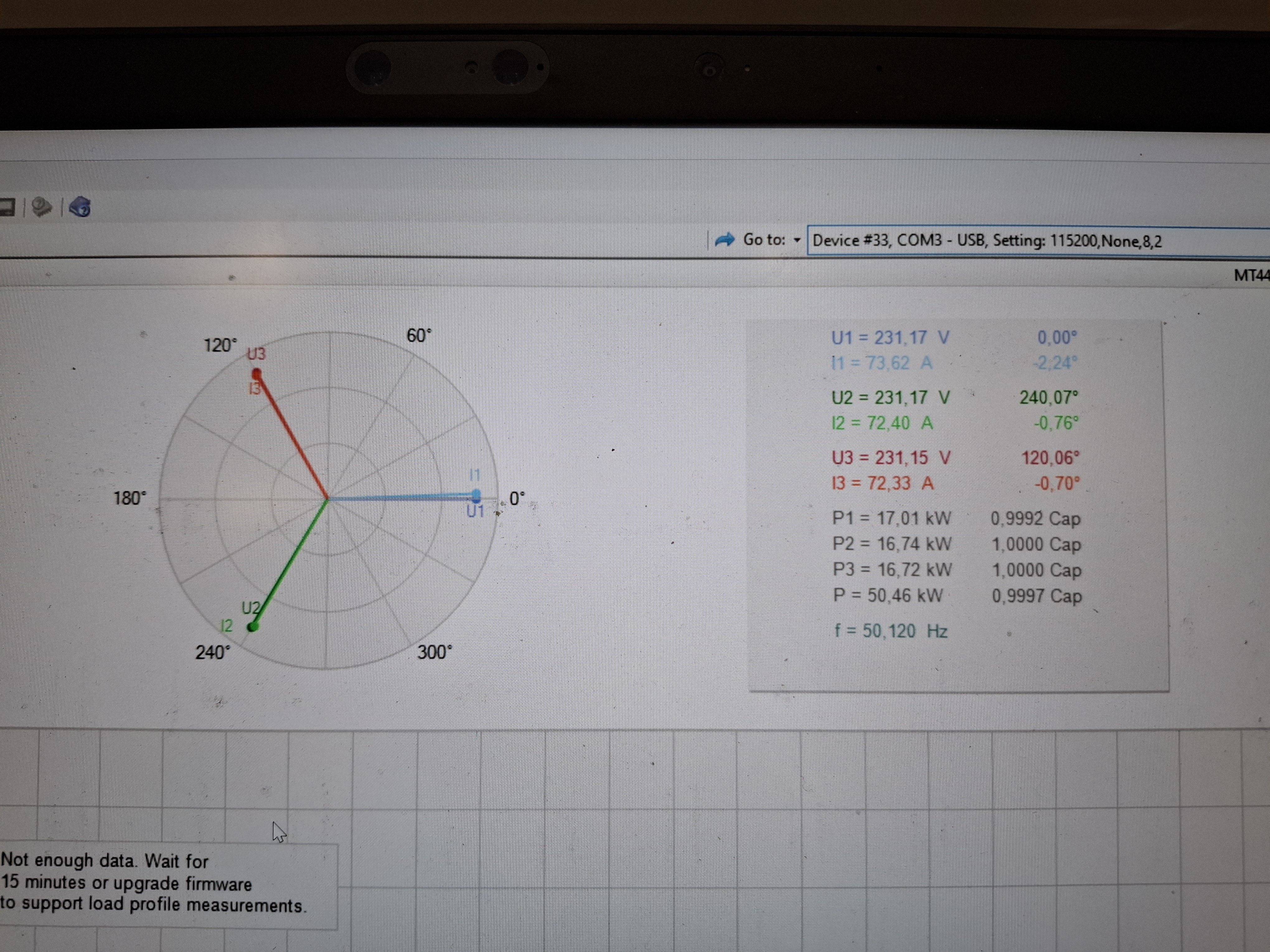1270x952 pixels.
Task: Click the U1 = 231,17 V reading
Action: pyautogui.click(x=890, y=338)
